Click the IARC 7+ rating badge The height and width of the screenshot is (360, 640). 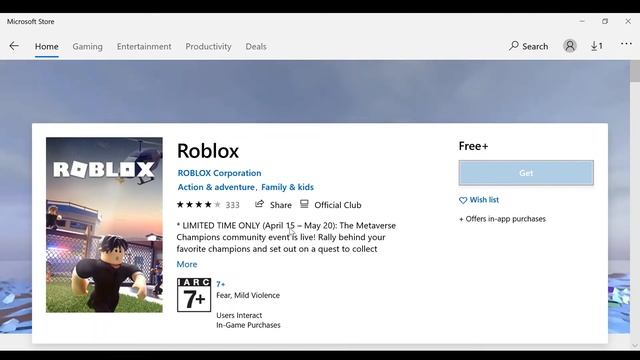tap(194, 295)
